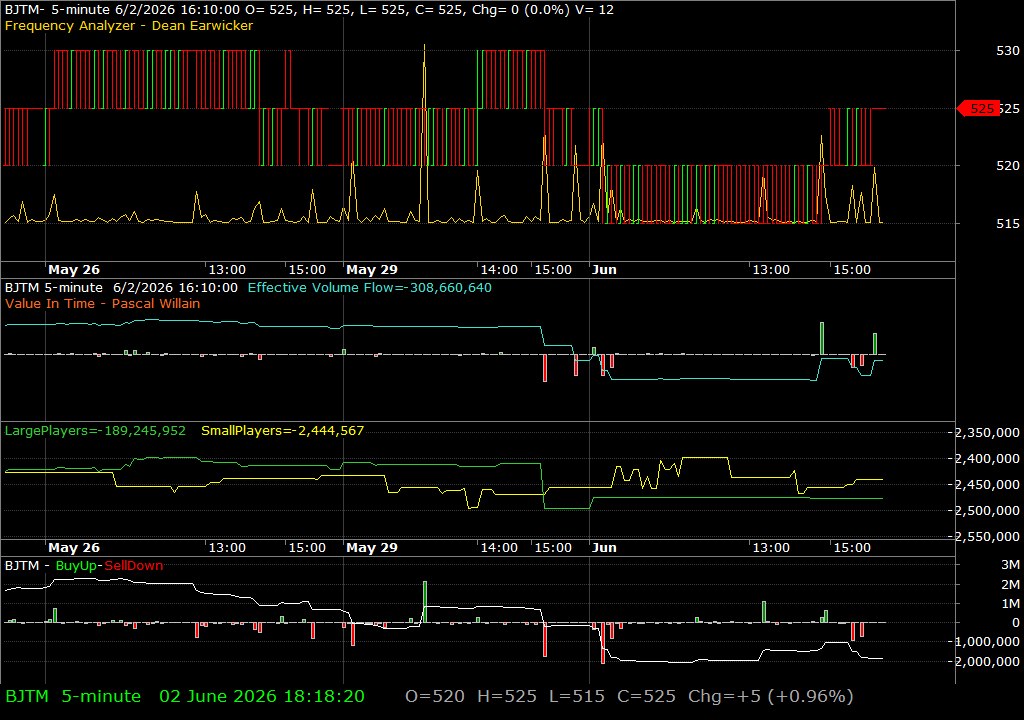Image resolution: width=1024 pixels, height=720 pixels.
Task: Click status bar 'L=515' value
Action: click(x=577, y=696)
